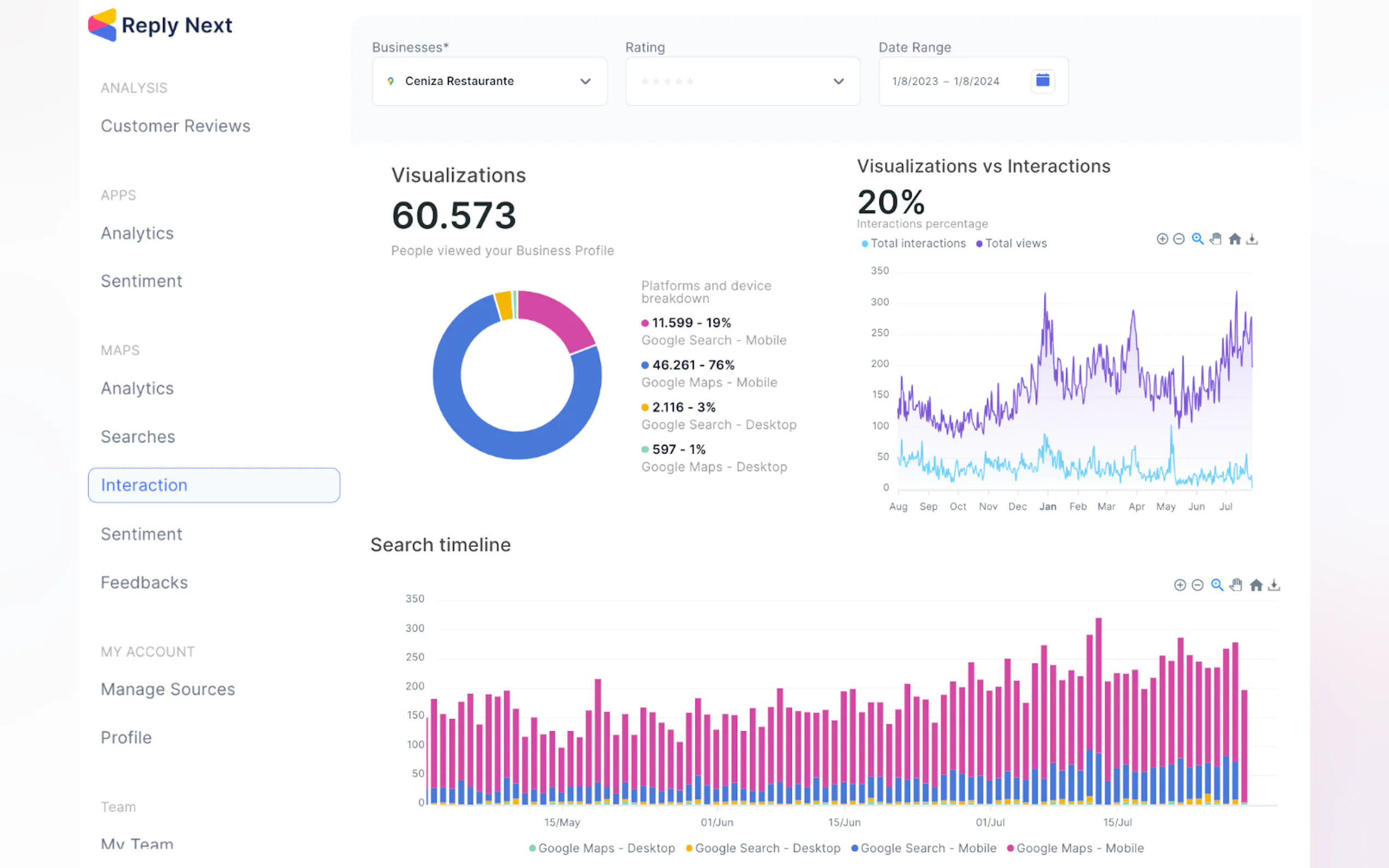Open the Businesses dropdown showing Ceniza Restaurante
Screen dimensions: 1389x868
pos(489,81)
